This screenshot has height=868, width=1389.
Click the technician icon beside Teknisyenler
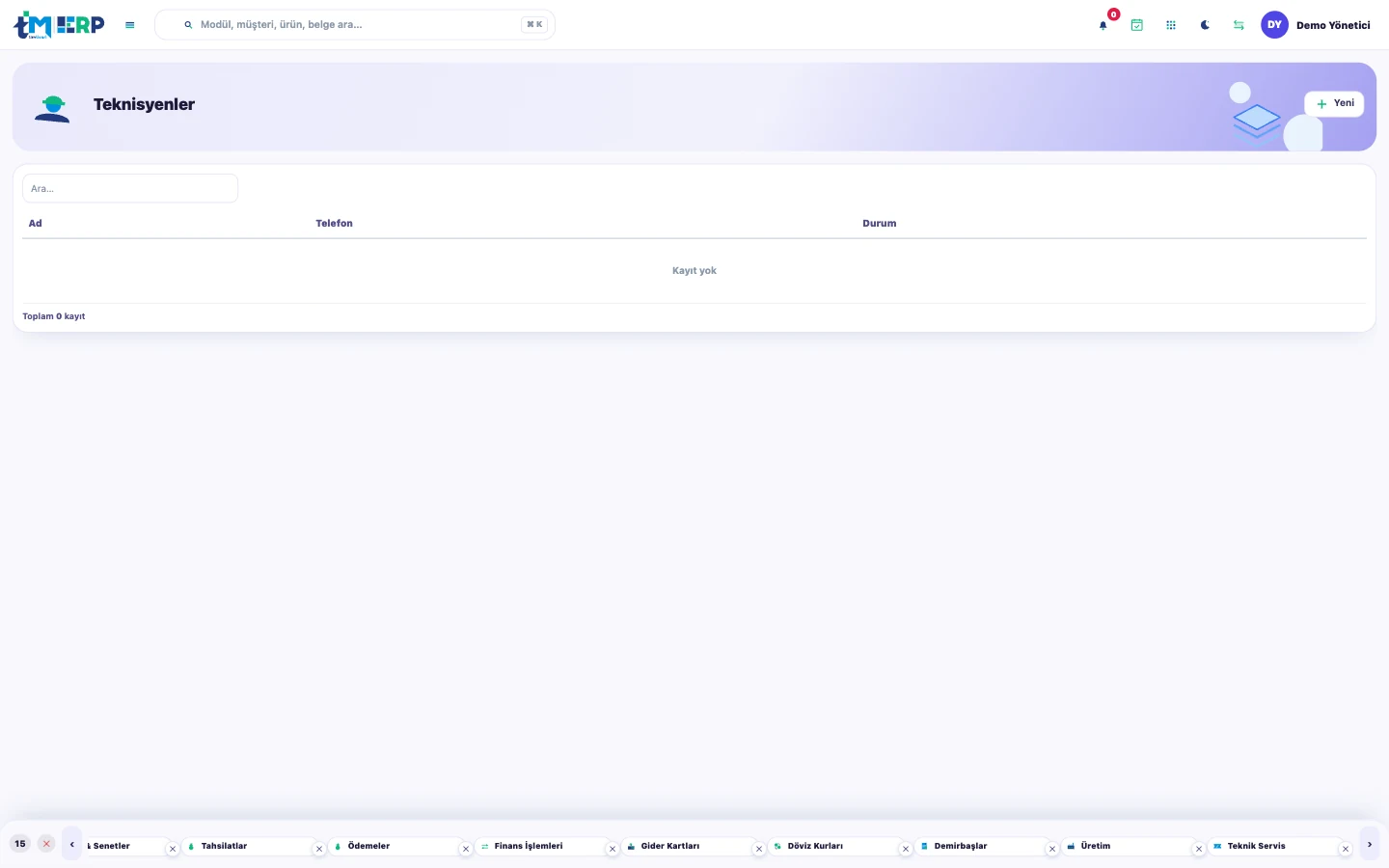[52, 107]
